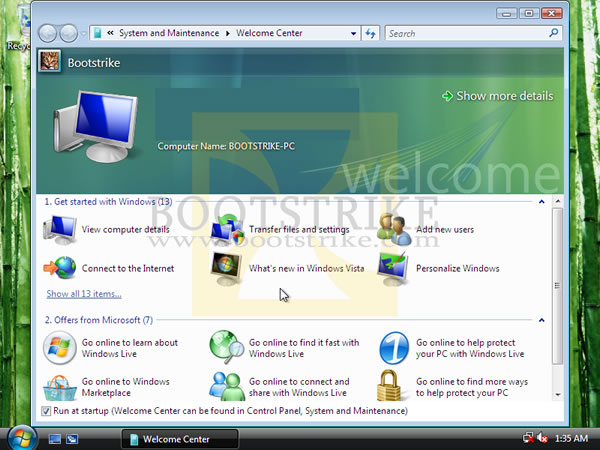Select System and Maintenance breadcrumb
The width and height of the screenshot is (600, 450).
click(169, 33)
